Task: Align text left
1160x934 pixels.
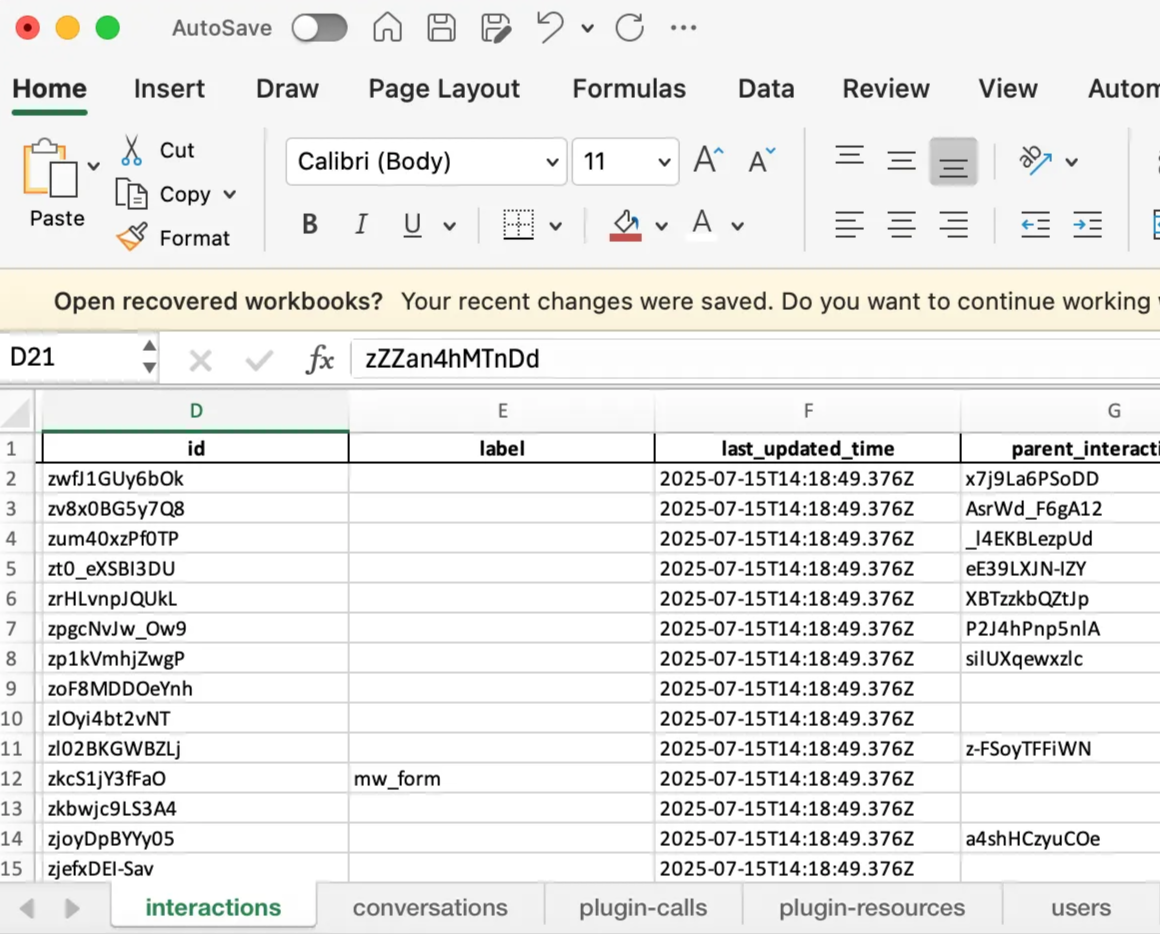Action: click(x=849, y=224)
